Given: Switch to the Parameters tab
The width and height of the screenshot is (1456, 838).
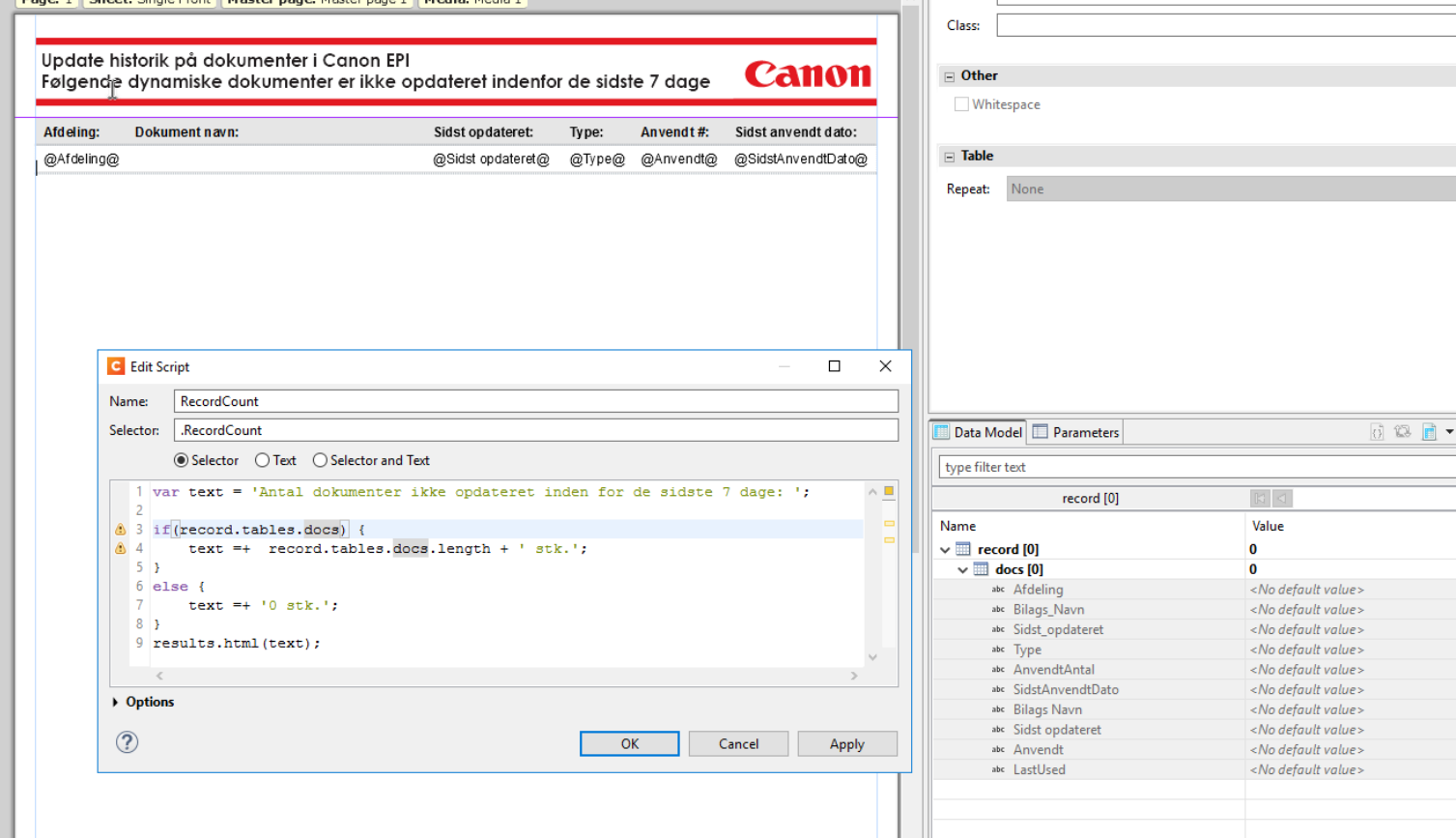Looking at the screenshot, I should 1075,432.
